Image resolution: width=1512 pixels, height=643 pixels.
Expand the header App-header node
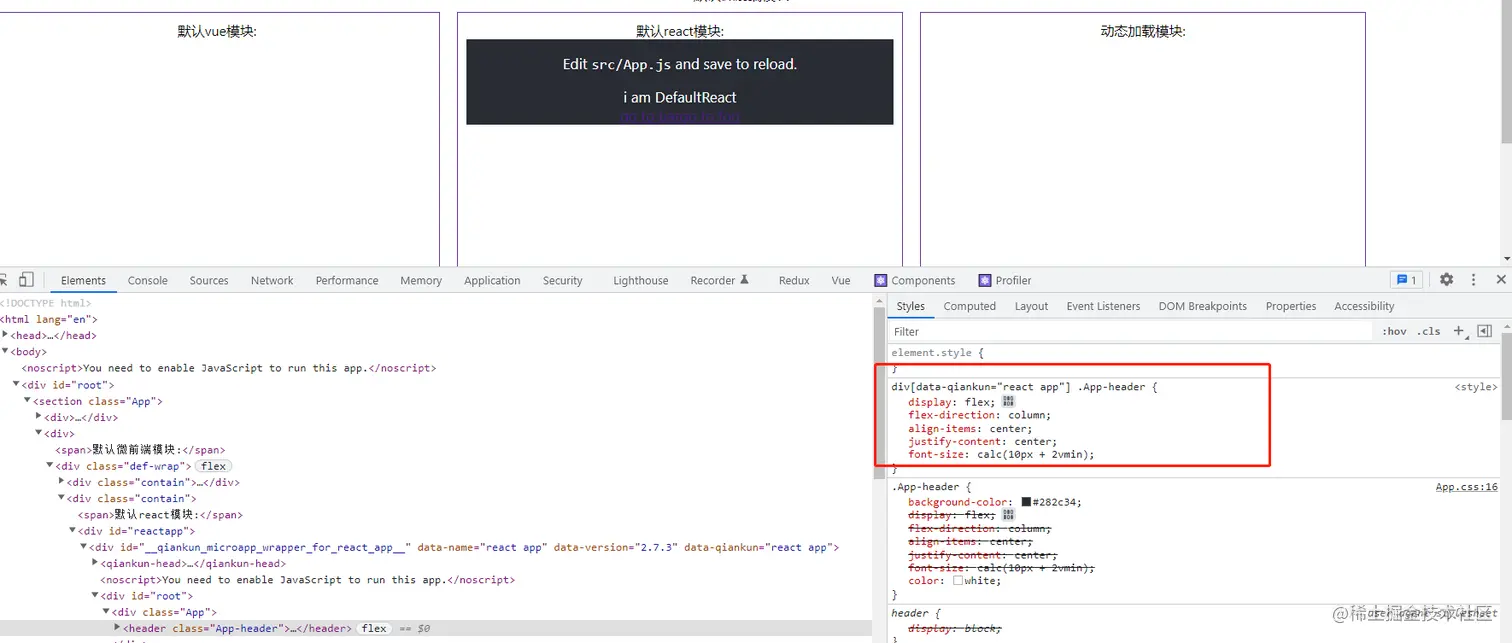pos(117,628)
